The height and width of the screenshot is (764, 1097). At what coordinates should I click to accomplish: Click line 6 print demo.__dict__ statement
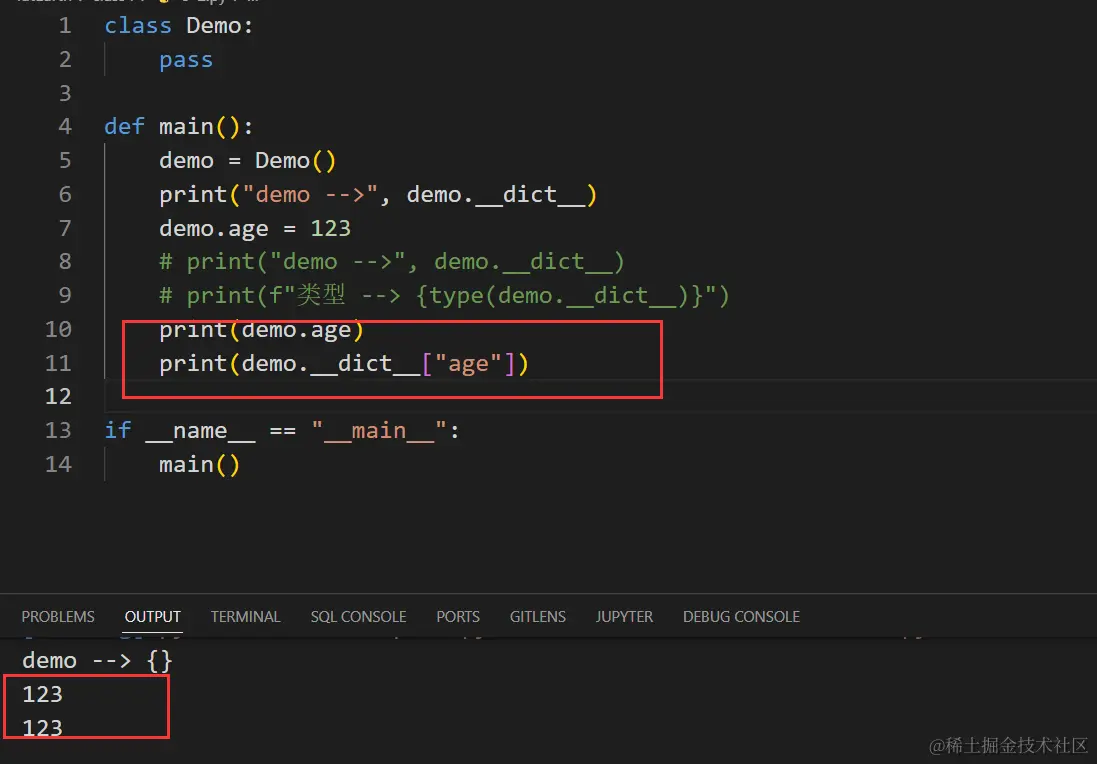pyautogui.click(x=378, y=194)
